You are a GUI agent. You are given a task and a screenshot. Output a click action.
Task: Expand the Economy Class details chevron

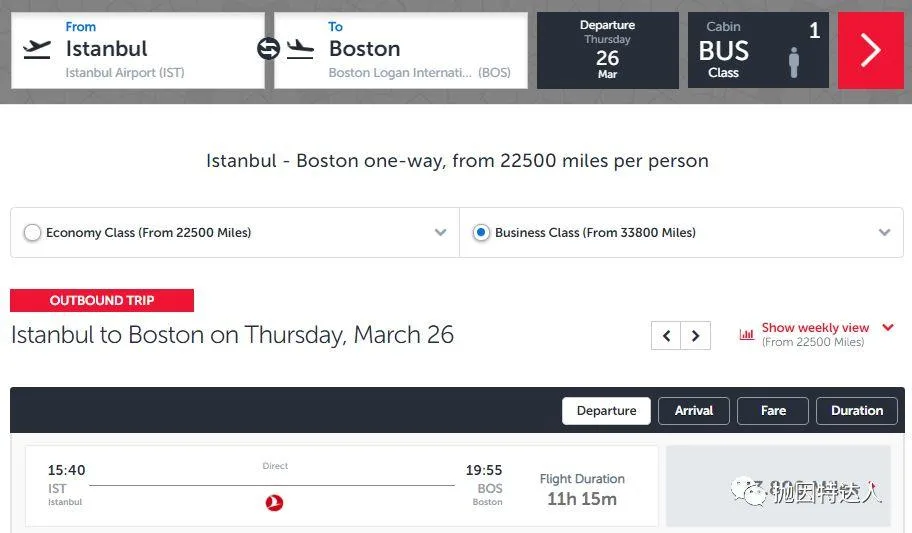(x=441, y=233)
